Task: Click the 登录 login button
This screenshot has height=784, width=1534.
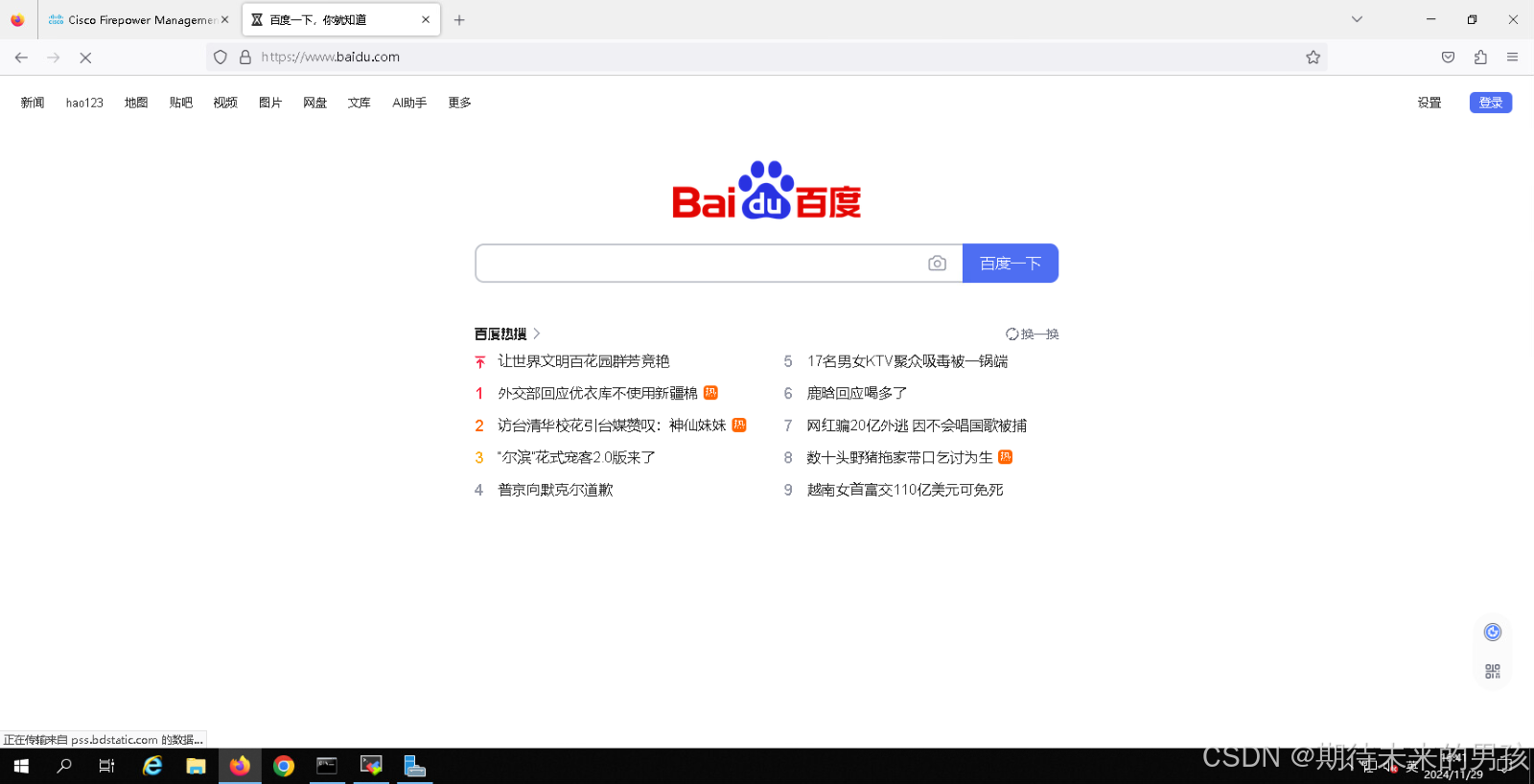Action: tap(1491, 103)
